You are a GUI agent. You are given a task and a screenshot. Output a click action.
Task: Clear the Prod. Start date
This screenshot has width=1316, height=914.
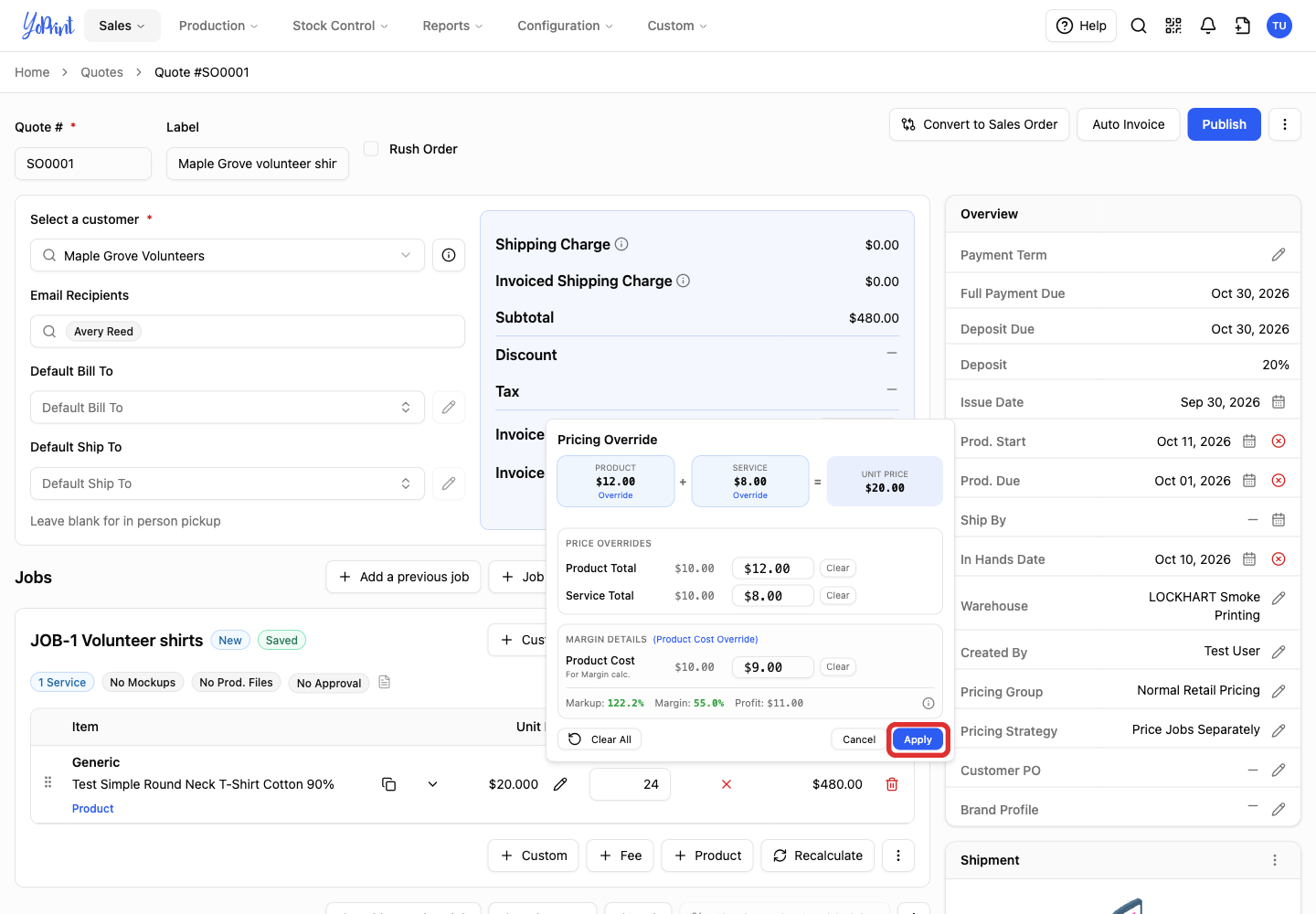(1279, 441)
